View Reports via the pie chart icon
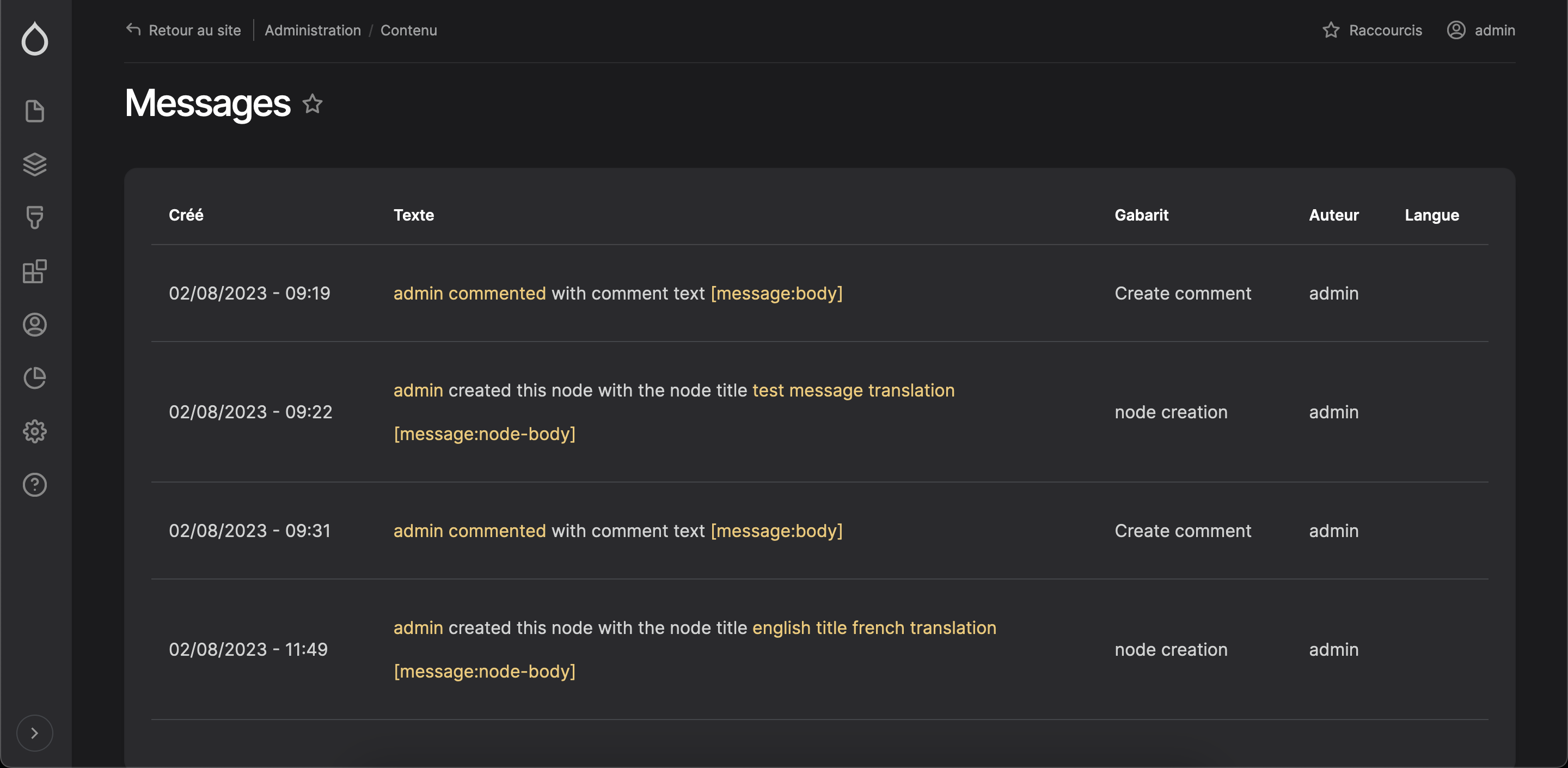The image size is (1568, 768). 35,378
